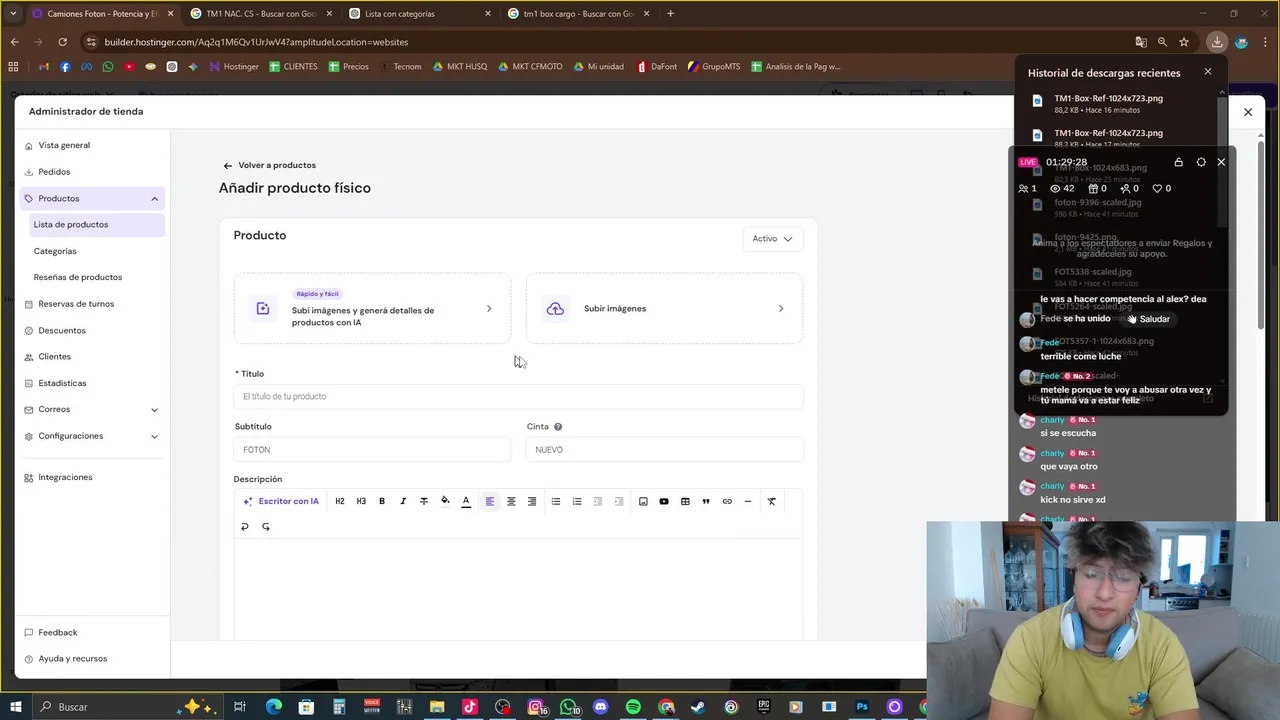Open Photoshop from the taskbar
This screenshot has width=1280, height=720.
pos(862,707)
